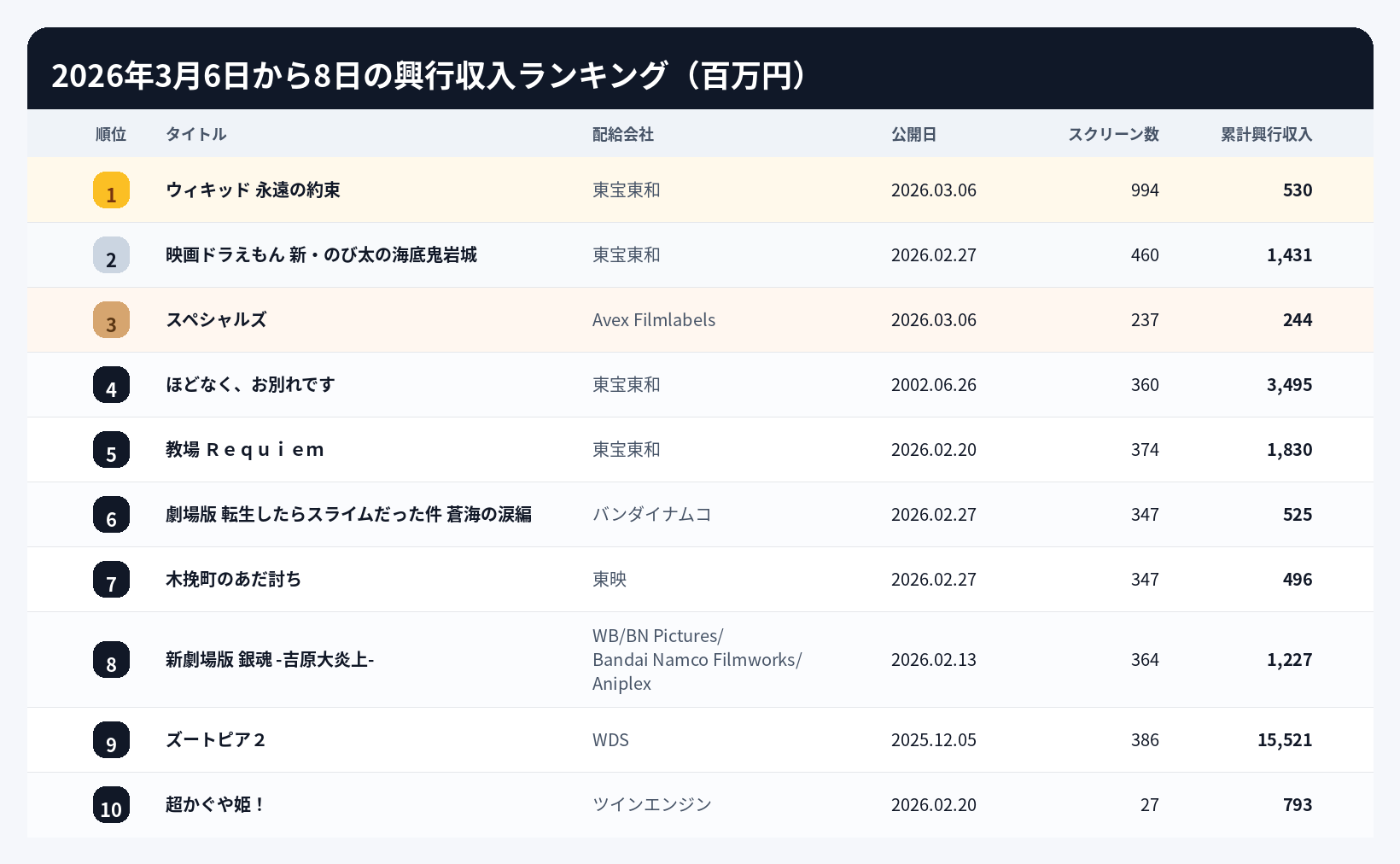This screenshot has width=1400, height=864.
Task: Sort by 順位 column header
Action: 111,134
